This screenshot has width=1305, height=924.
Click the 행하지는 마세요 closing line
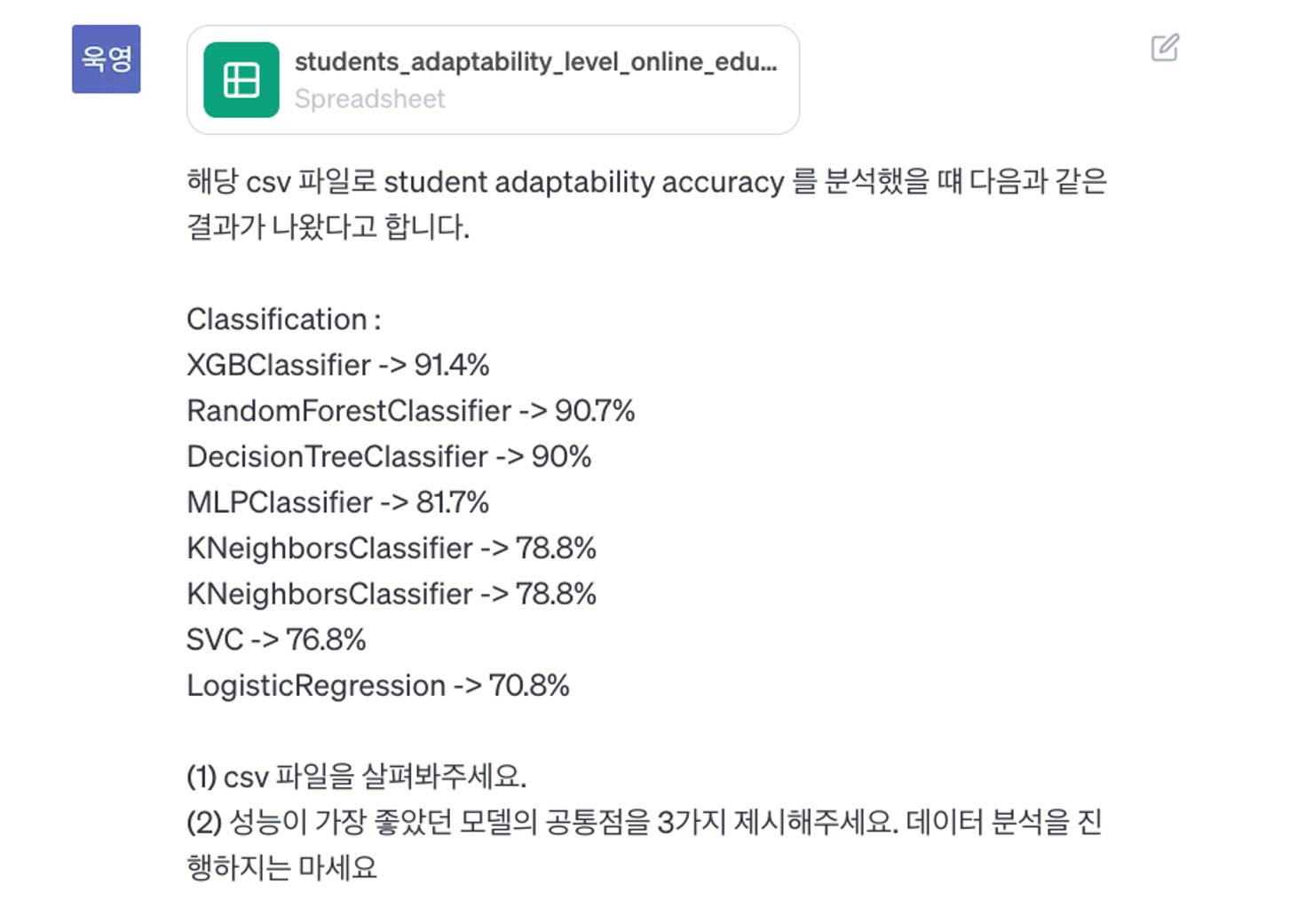tap(282, 867)
